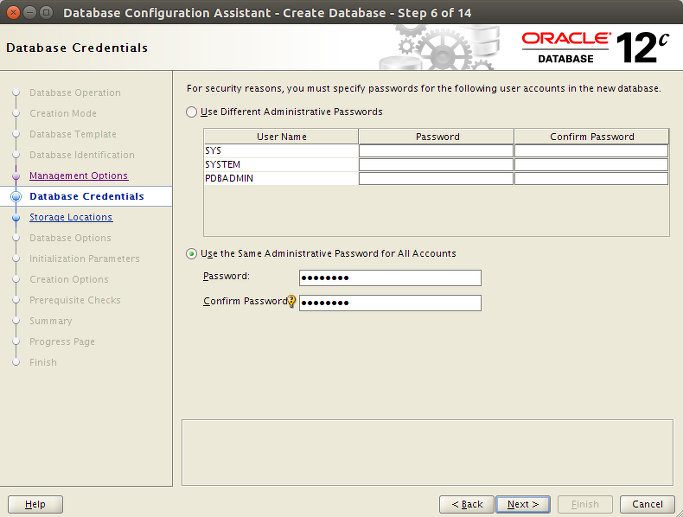Image resolution: width=683 pixels, height=517 pixels.
Task: Click PDBADMIN password table cell
Action: click(436, 179)
